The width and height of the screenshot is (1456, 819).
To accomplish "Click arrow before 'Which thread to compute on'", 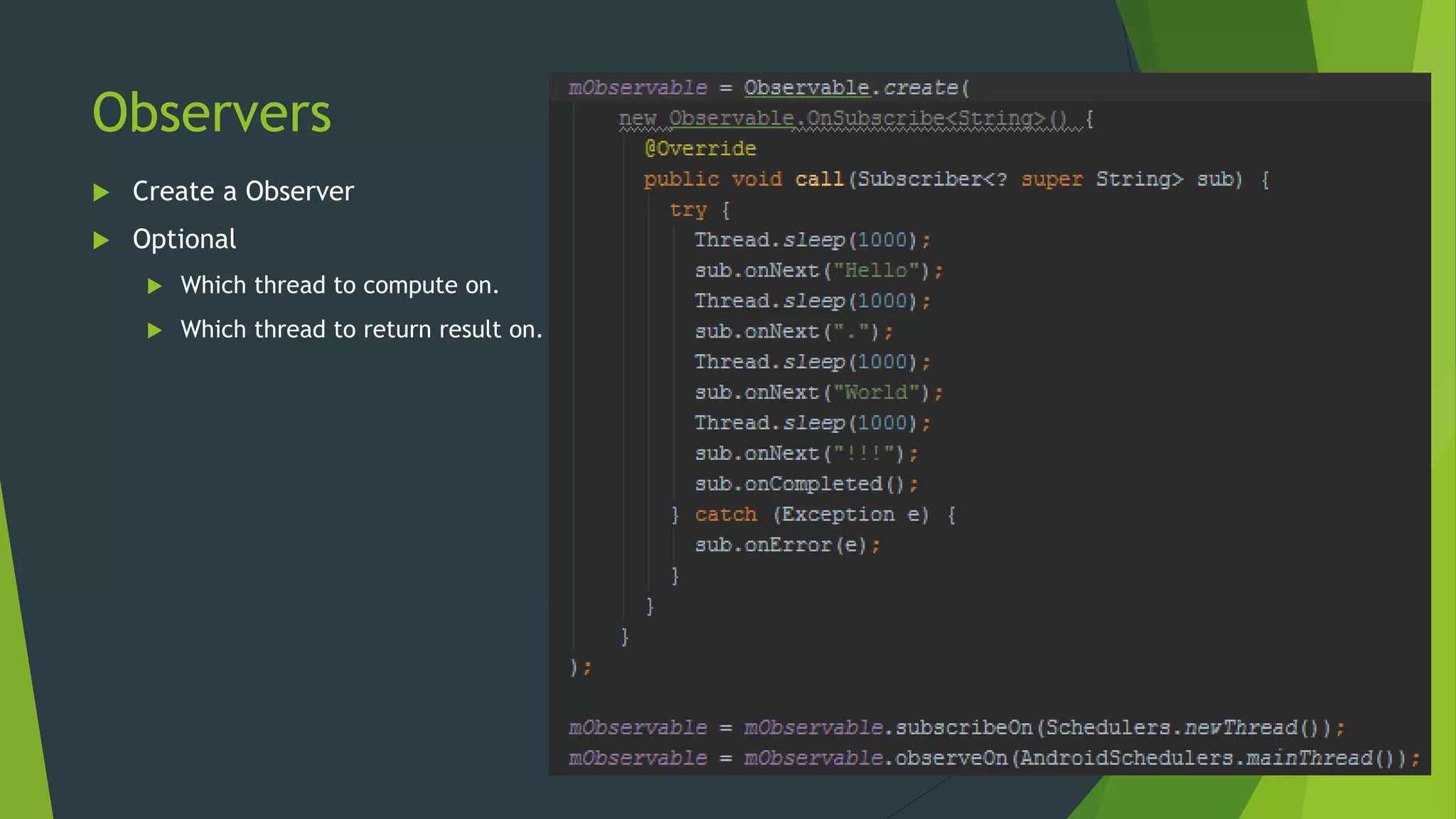I will (x=154, y=287).
